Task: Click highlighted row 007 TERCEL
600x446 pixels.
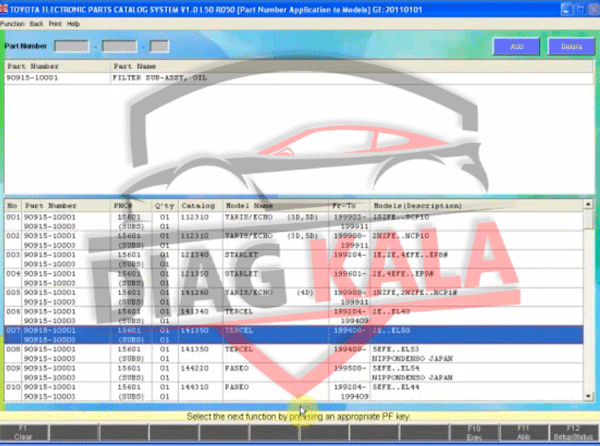Action: [x=294, y=335]
